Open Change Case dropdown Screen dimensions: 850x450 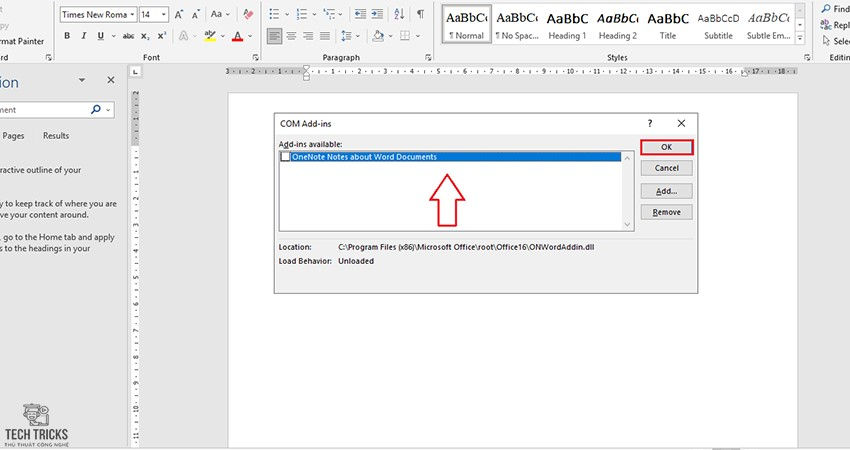pyautogui.click(x=220, y=15)
